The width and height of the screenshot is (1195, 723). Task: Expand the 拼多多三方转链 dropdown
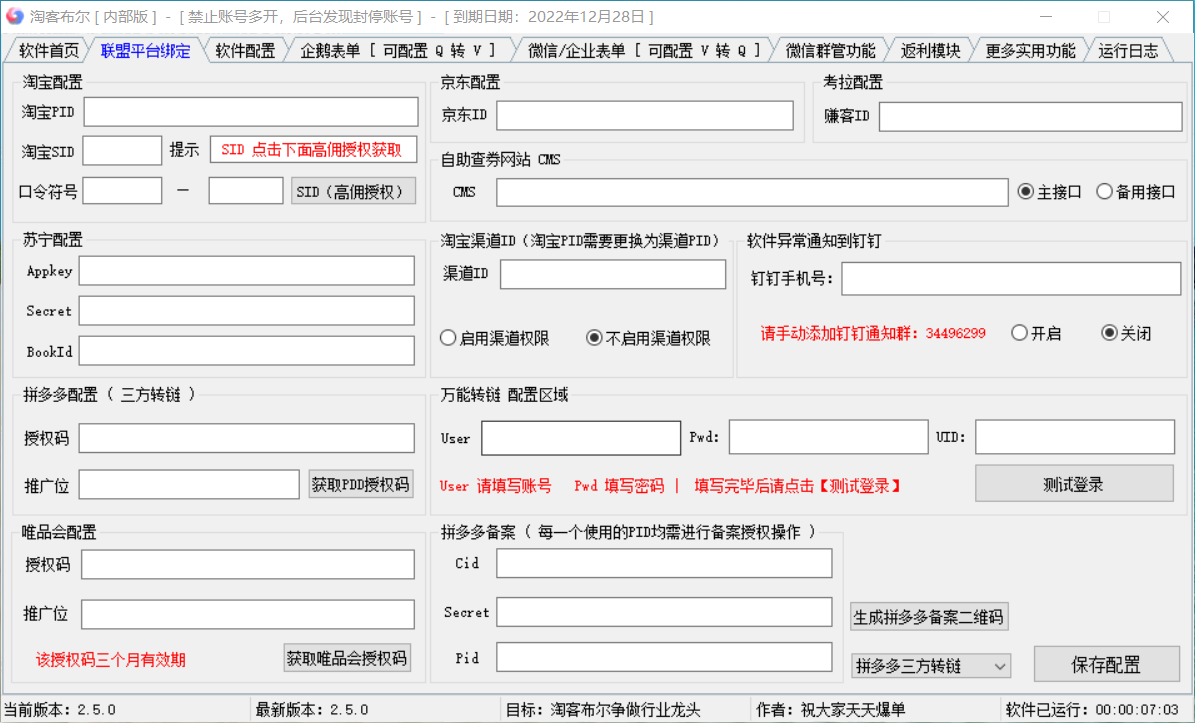(931, 666)
